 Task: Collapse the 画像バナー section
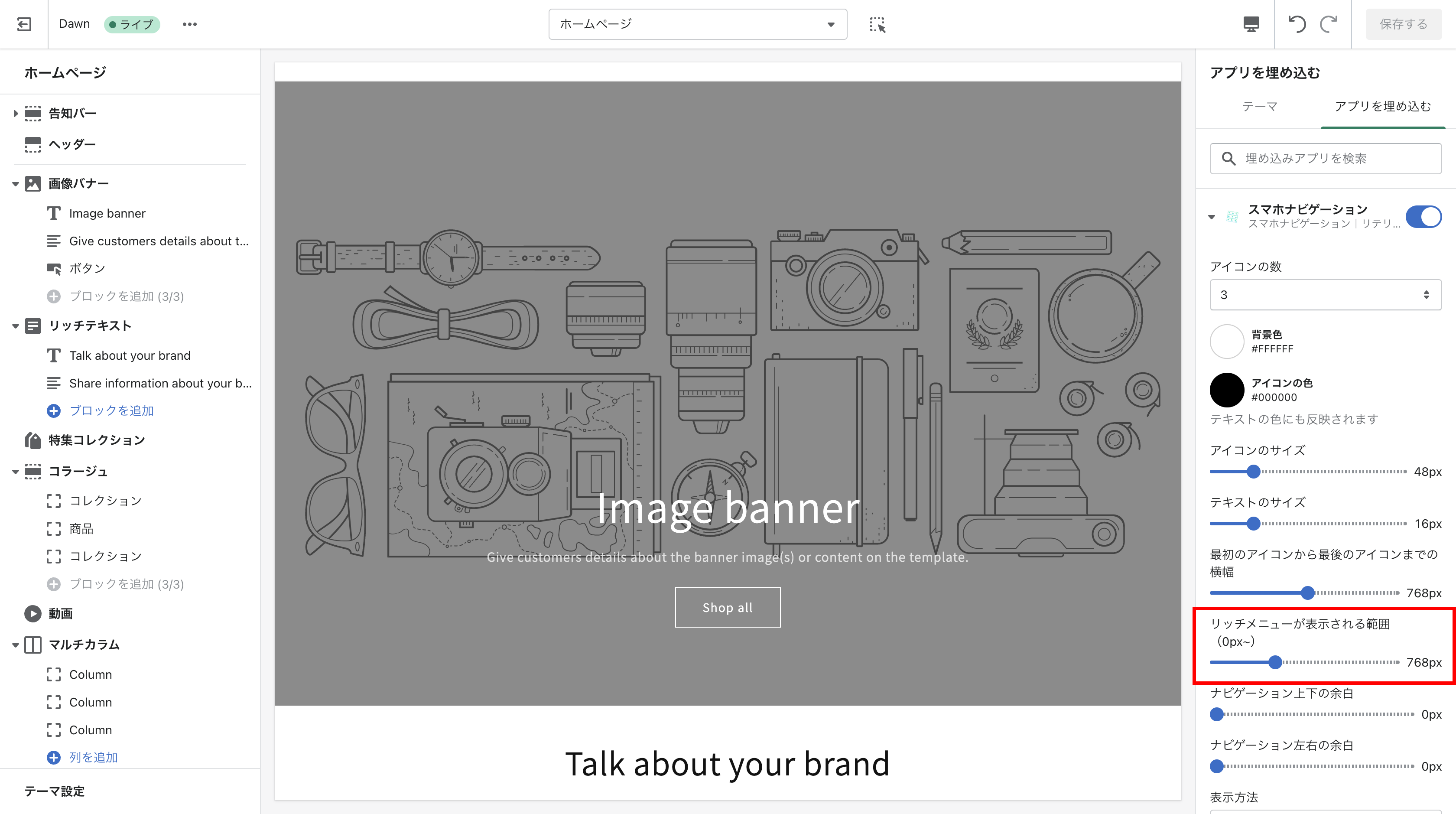[x=15, y=184]
